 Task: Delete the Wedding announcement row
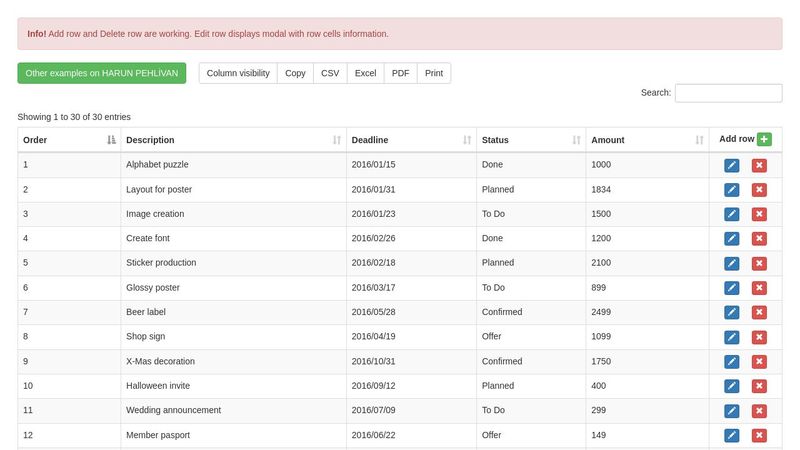[759, 410]
